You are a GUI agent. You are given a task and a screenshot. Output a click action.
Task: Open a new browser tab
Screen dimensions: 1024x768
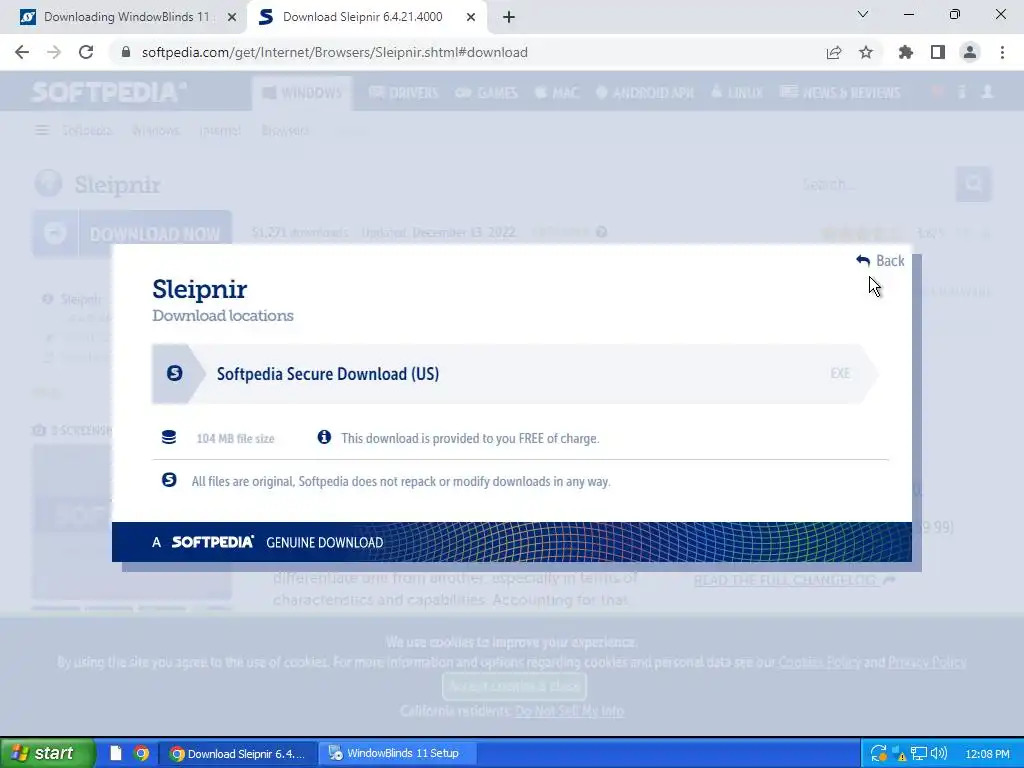pos(509,18)
